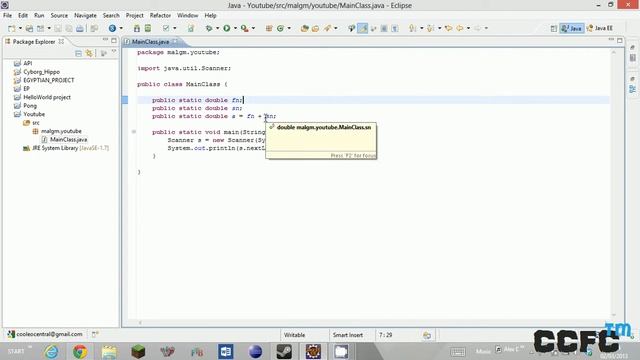Select the API project
The width and height of the screenshot is (640, 360).
point(27,63)
